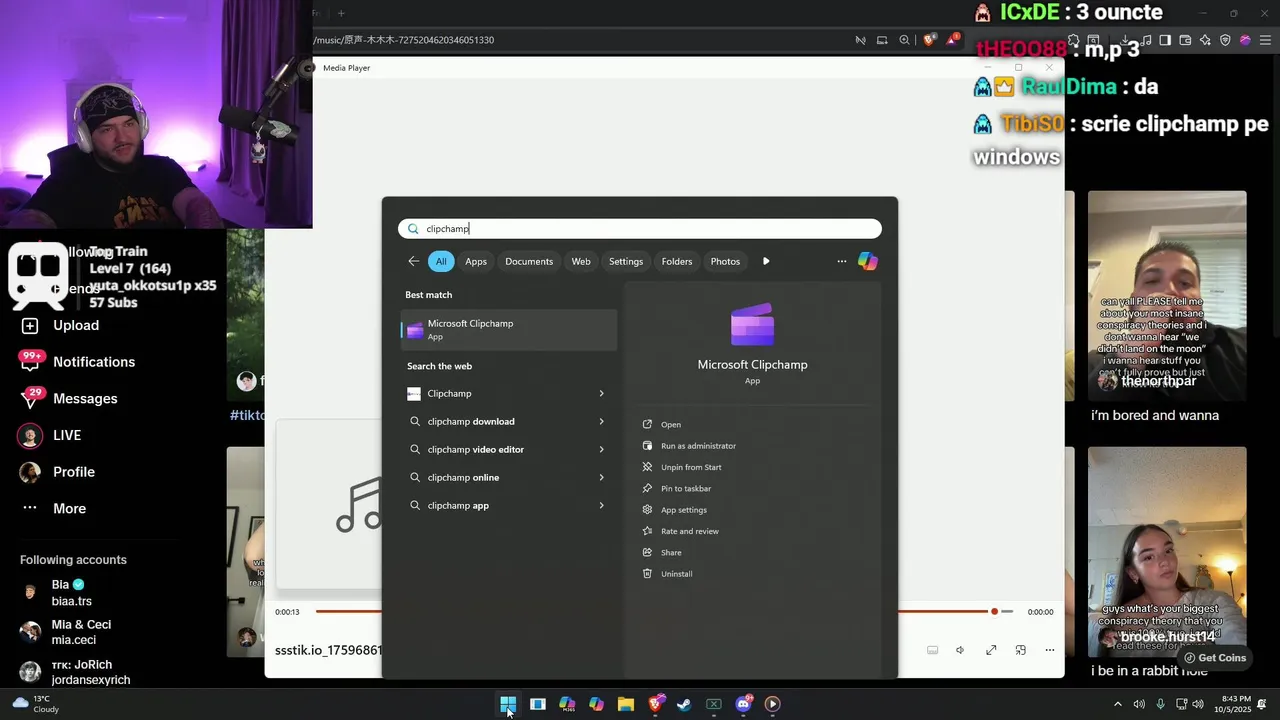
Task: Open the search options three-dot menu
Action: point(841,261)
